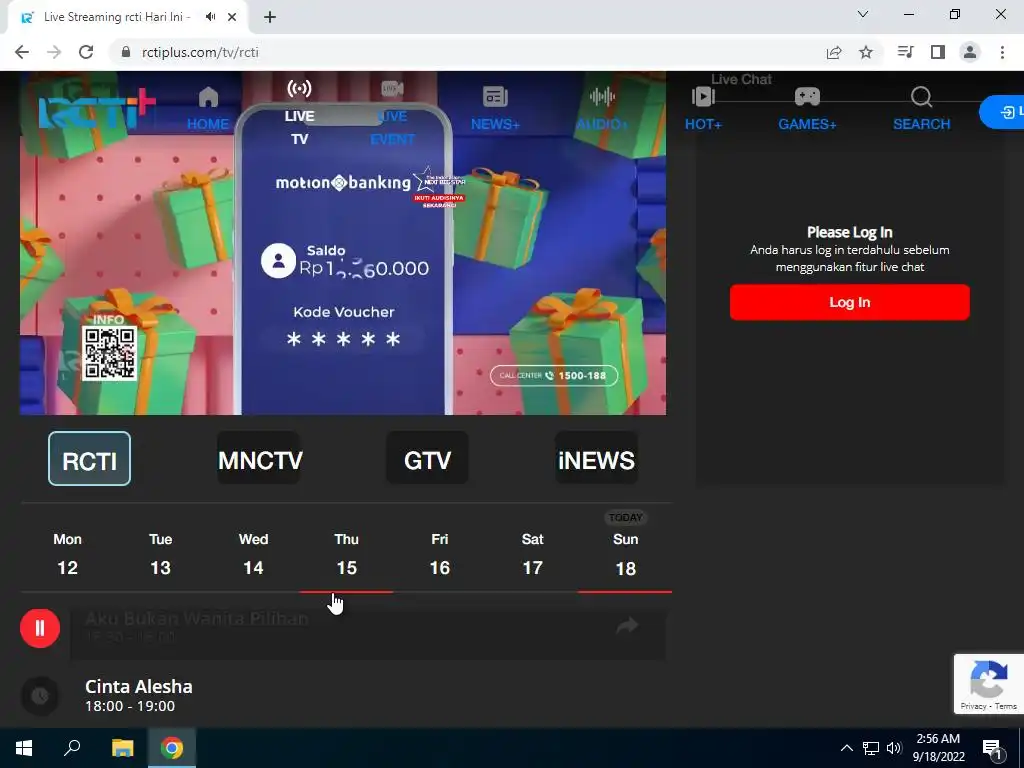This screenshot has height=768, width=1024.
Task: Open the LIVE EVENT section
Action: coord(392,114)
